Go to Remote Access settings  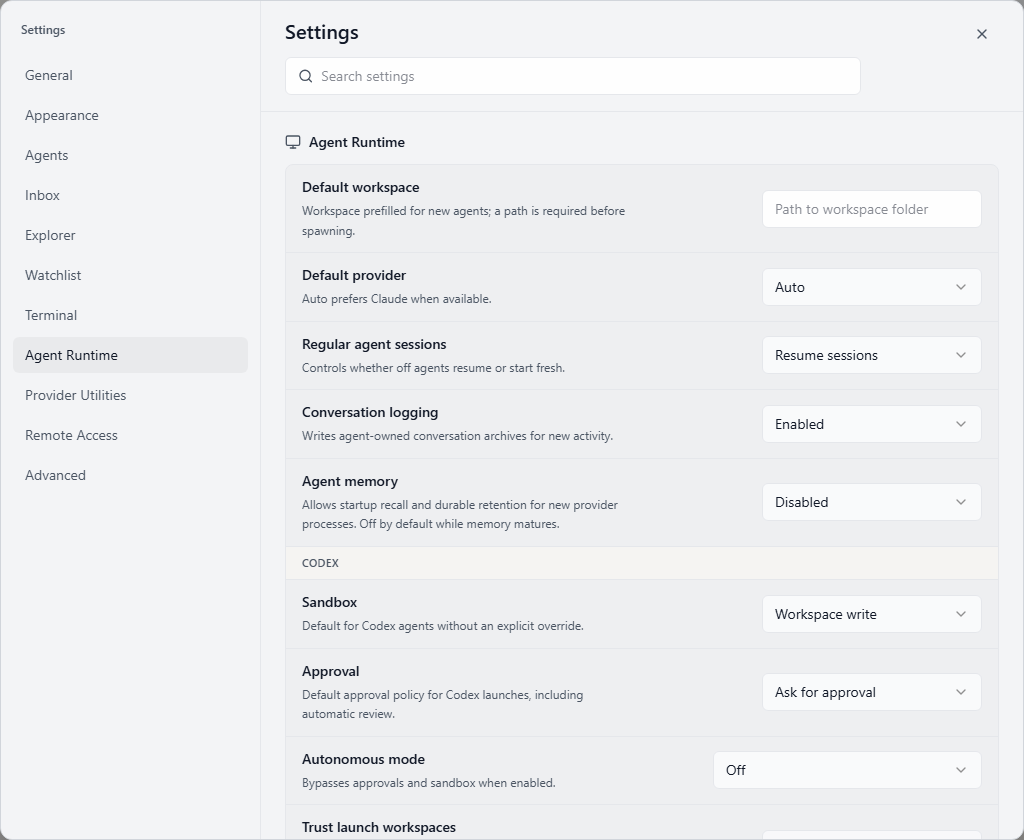click(131, 435)
